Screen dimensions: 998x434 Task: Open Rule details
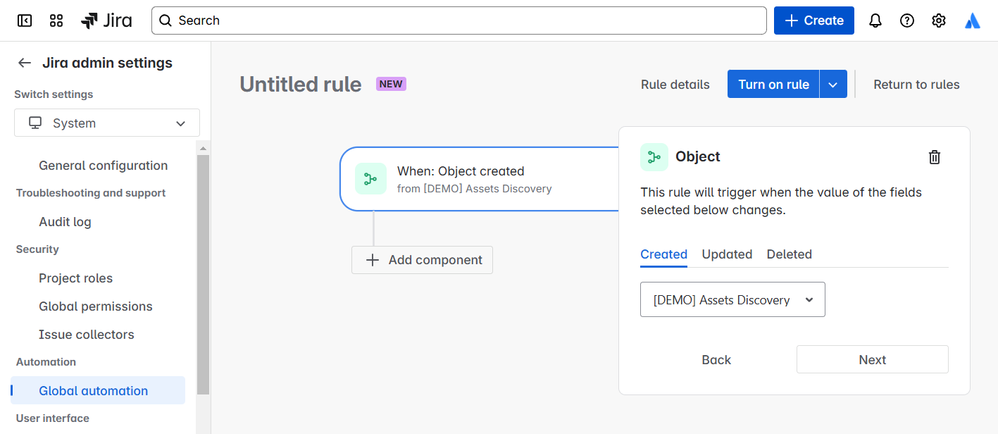tap(675, 84)
